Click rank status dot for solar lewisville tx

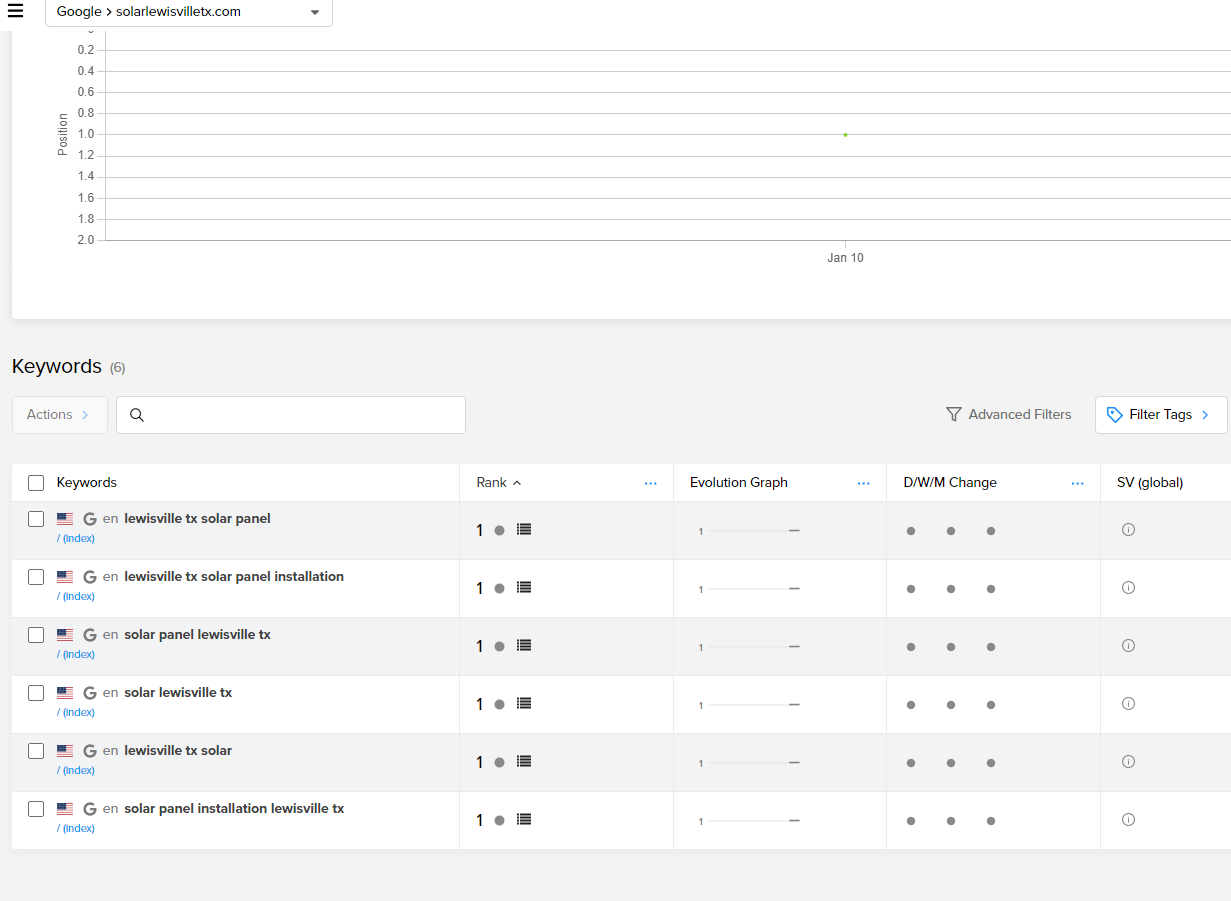[x=499, y=705]
